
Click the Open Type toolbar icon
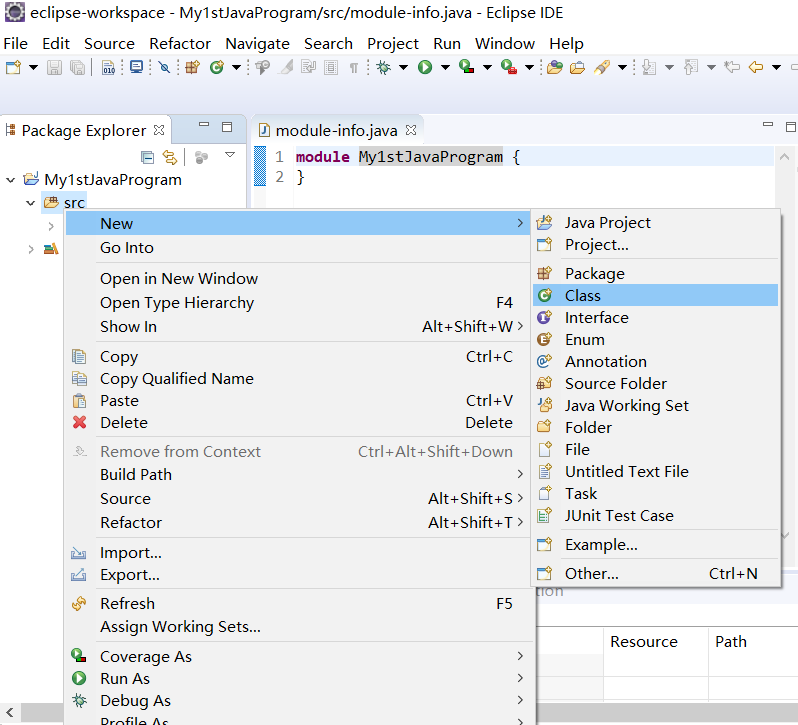554,67
